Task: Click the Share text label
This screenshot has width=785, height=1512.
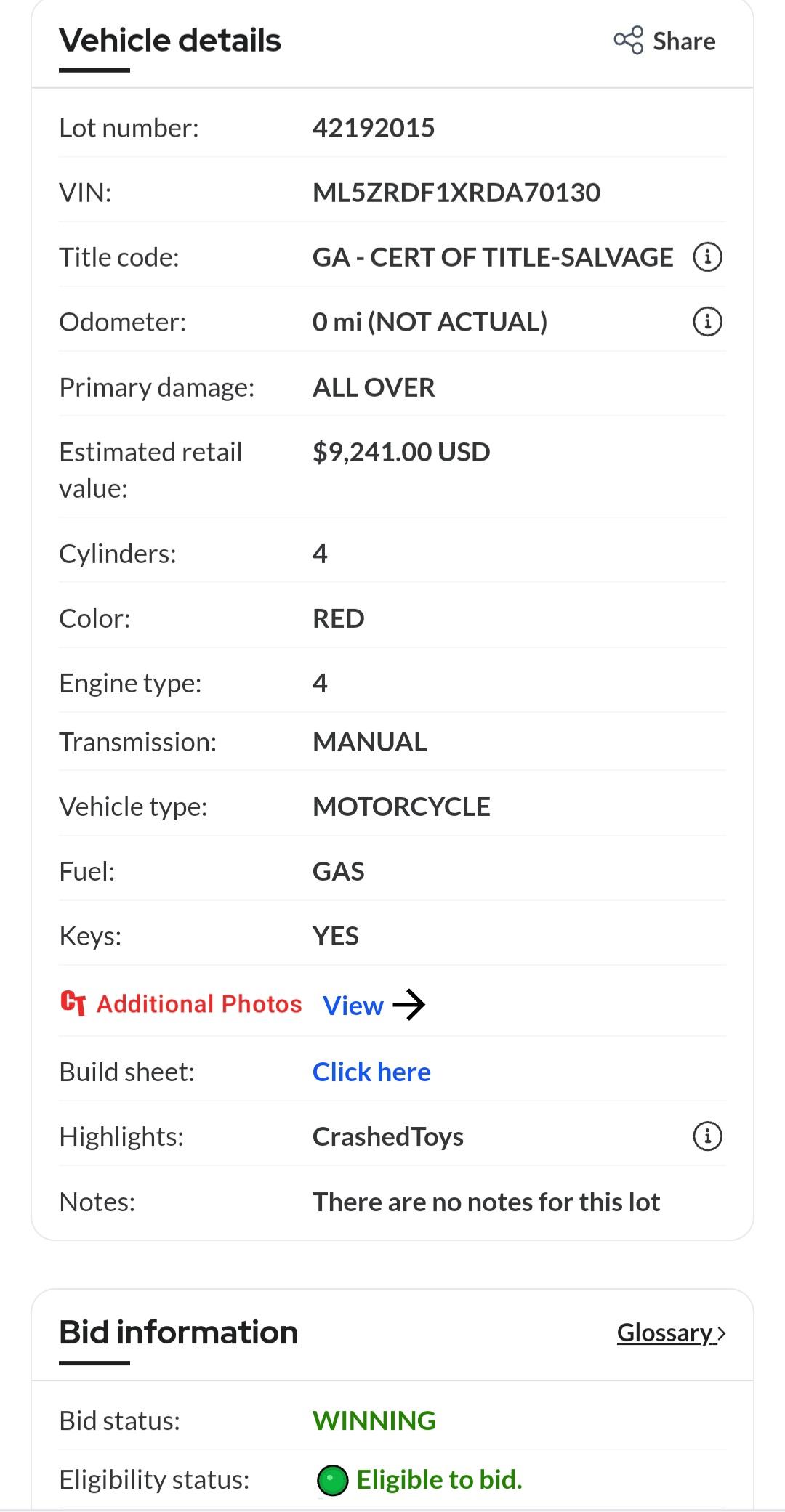Action: point(684,41)
